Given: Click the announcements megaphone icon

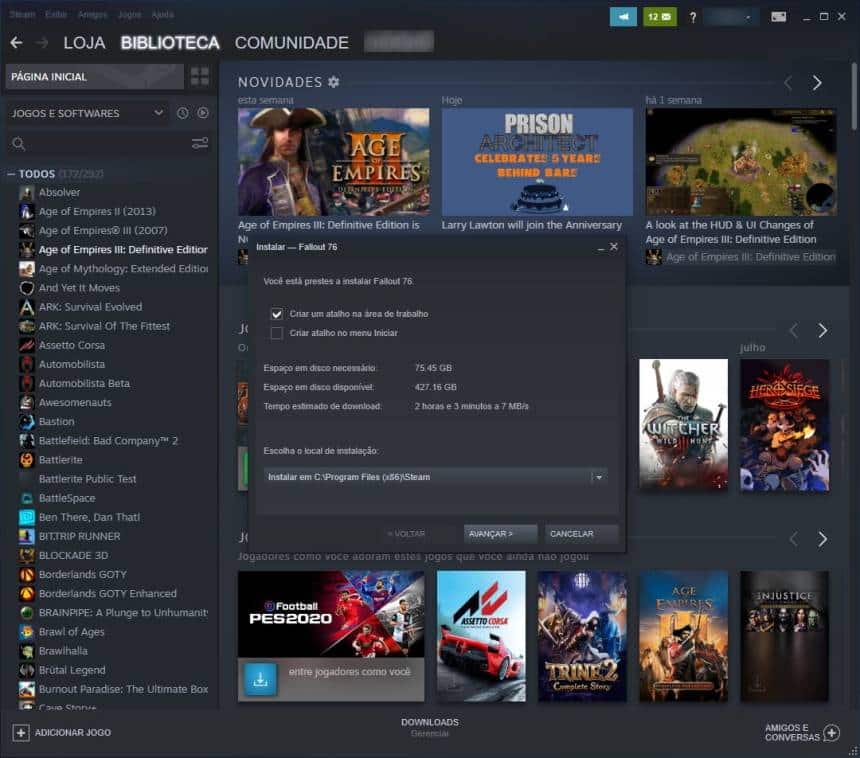Looking at the screenshot, I should (623, 17).
